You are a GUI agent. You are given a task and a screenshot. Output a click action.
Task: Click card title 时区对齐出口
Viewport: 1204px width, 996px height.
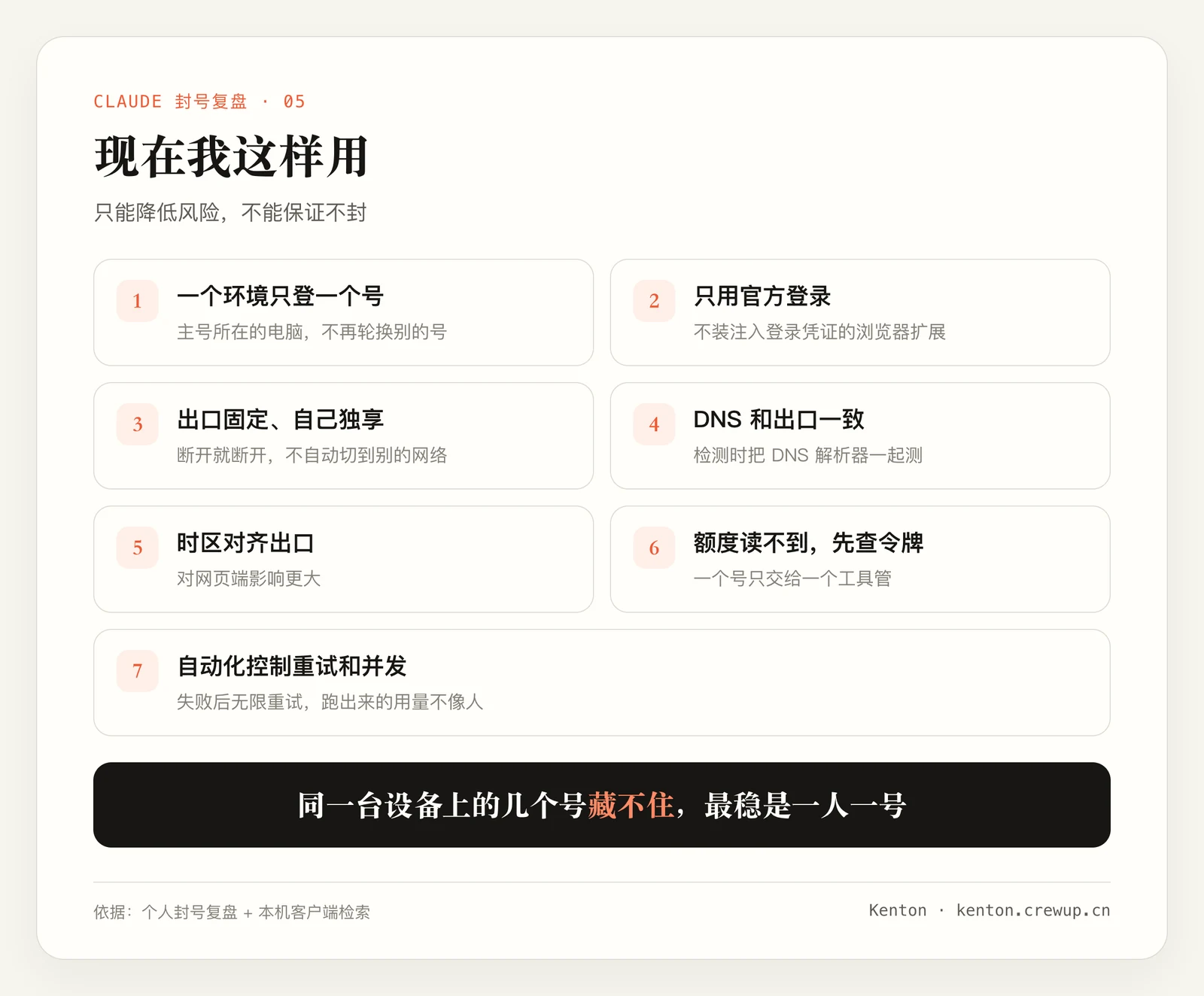click(245, 543)
